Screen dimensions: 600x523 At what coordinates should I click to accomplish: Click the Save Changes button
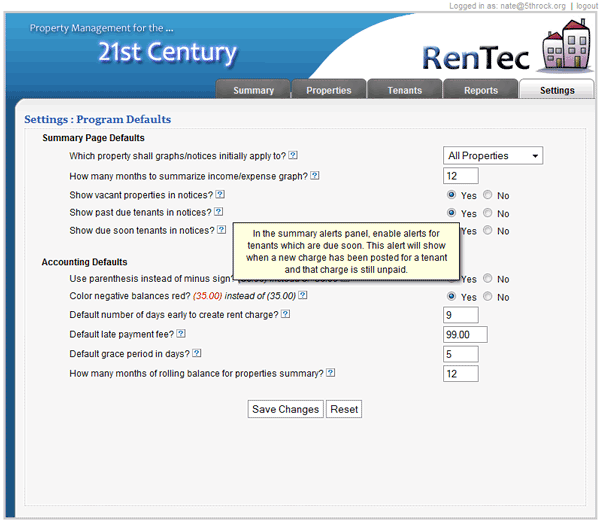point(285,409)
